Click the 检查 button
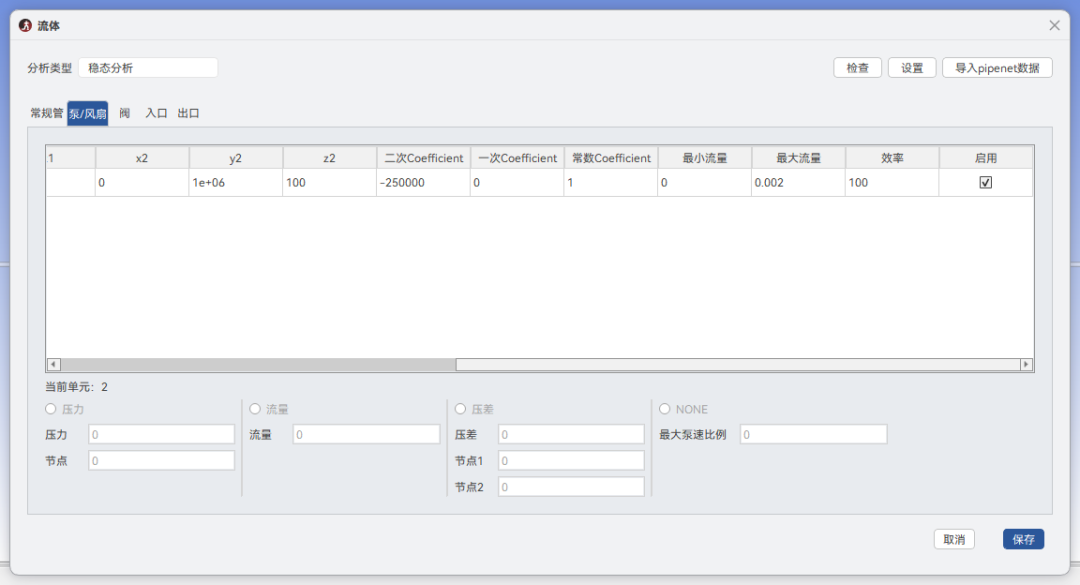Image resolution: width=1080 pixels, height=585 pixels. pos(858,68)
